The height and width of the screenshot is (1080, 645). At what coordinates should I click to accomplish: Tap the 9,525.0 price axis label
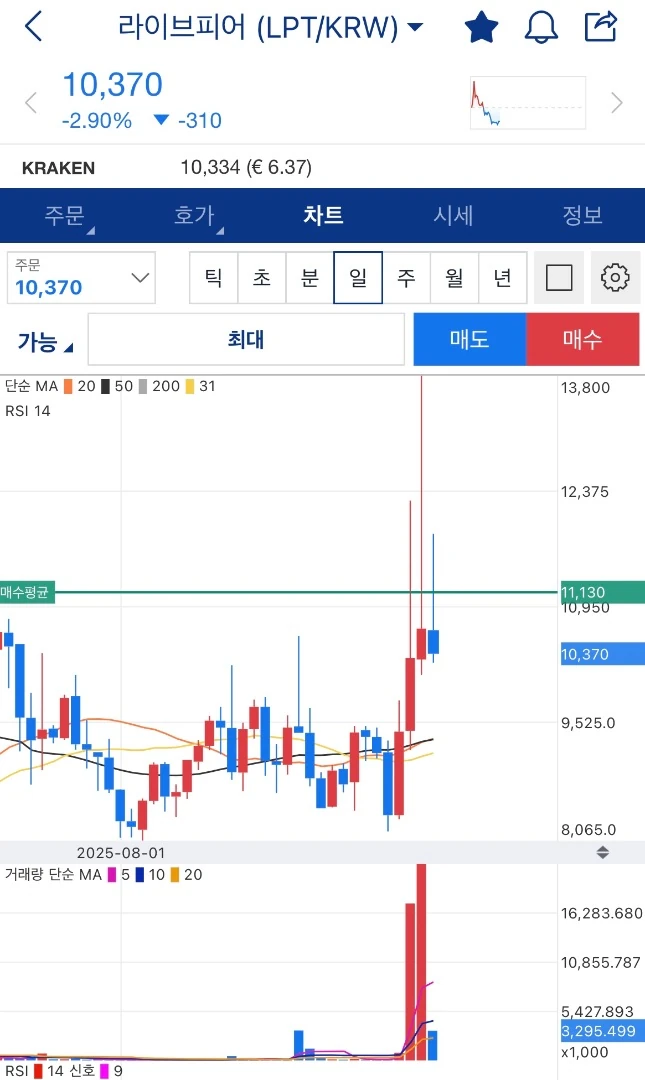pos(588,723)
